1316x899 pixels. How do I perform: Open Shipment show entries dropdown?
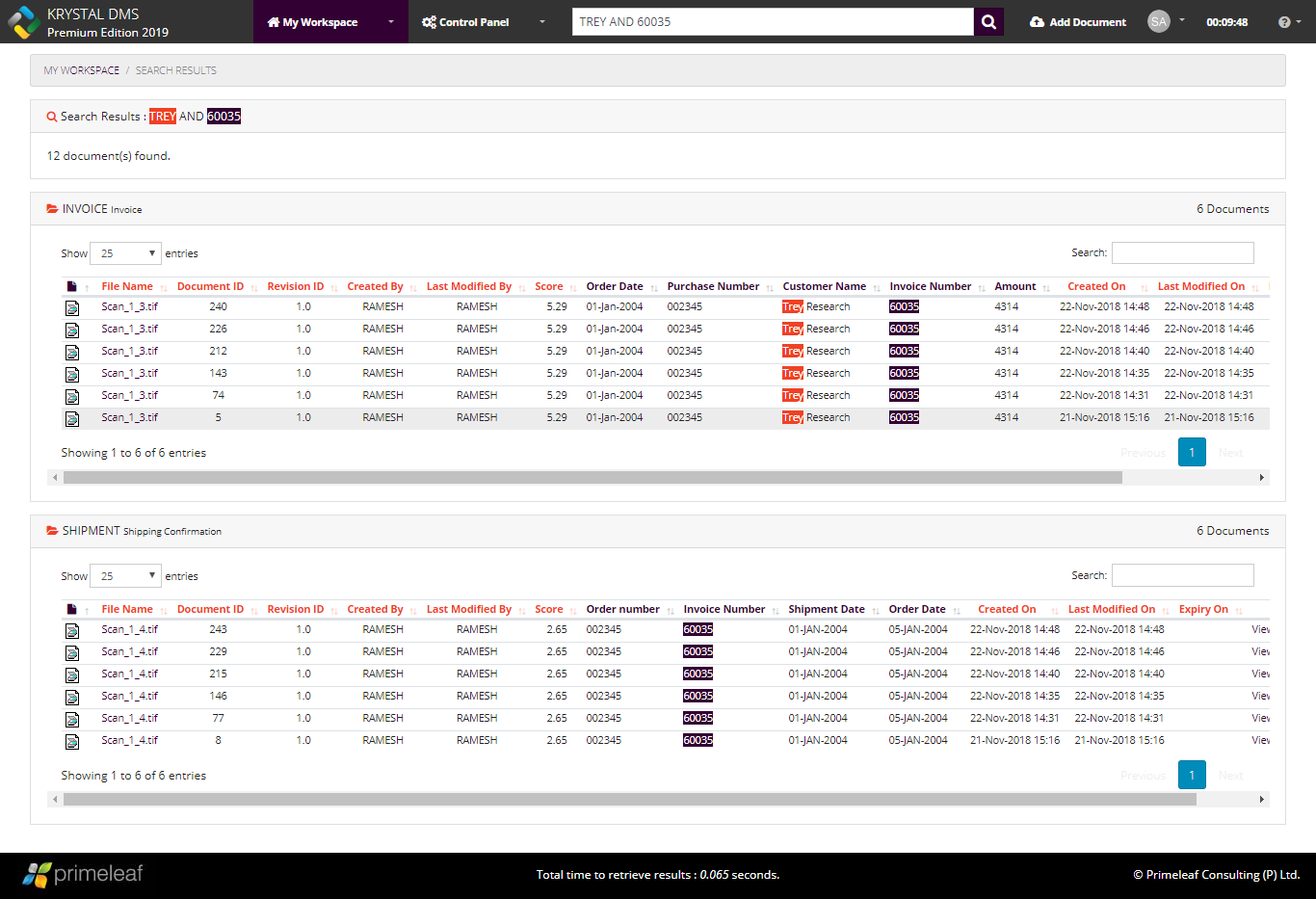tap(125, 576)
